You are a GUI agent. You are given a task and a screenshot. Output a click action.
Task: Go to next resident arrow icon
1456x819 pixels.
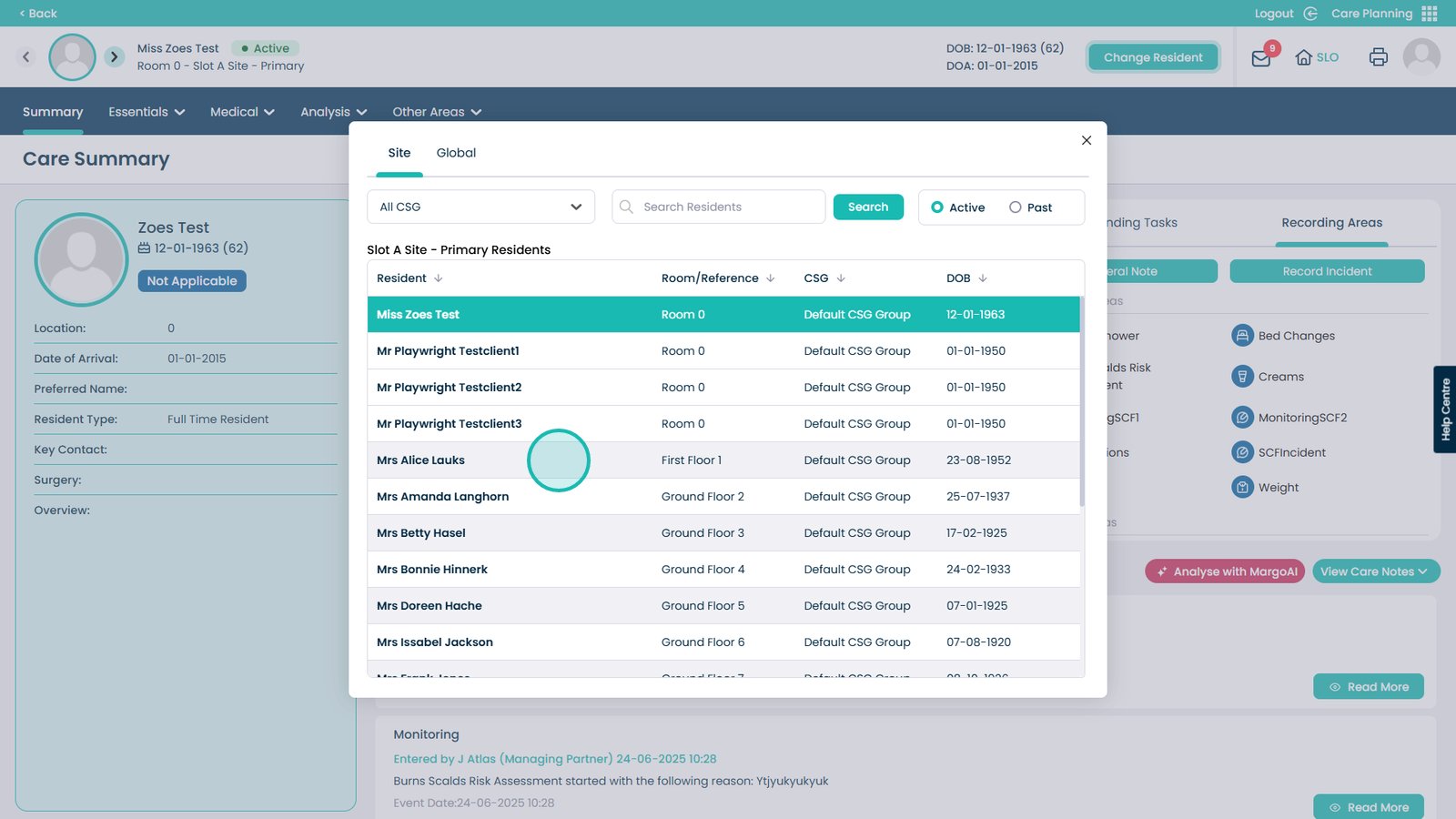[114, 56]
